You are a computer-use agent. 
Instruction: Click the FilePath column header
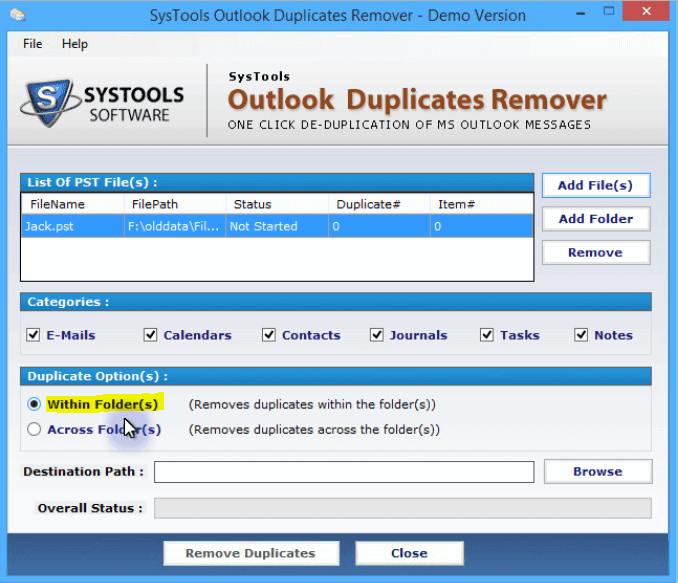pyautogui.click(x=175, y=204)
